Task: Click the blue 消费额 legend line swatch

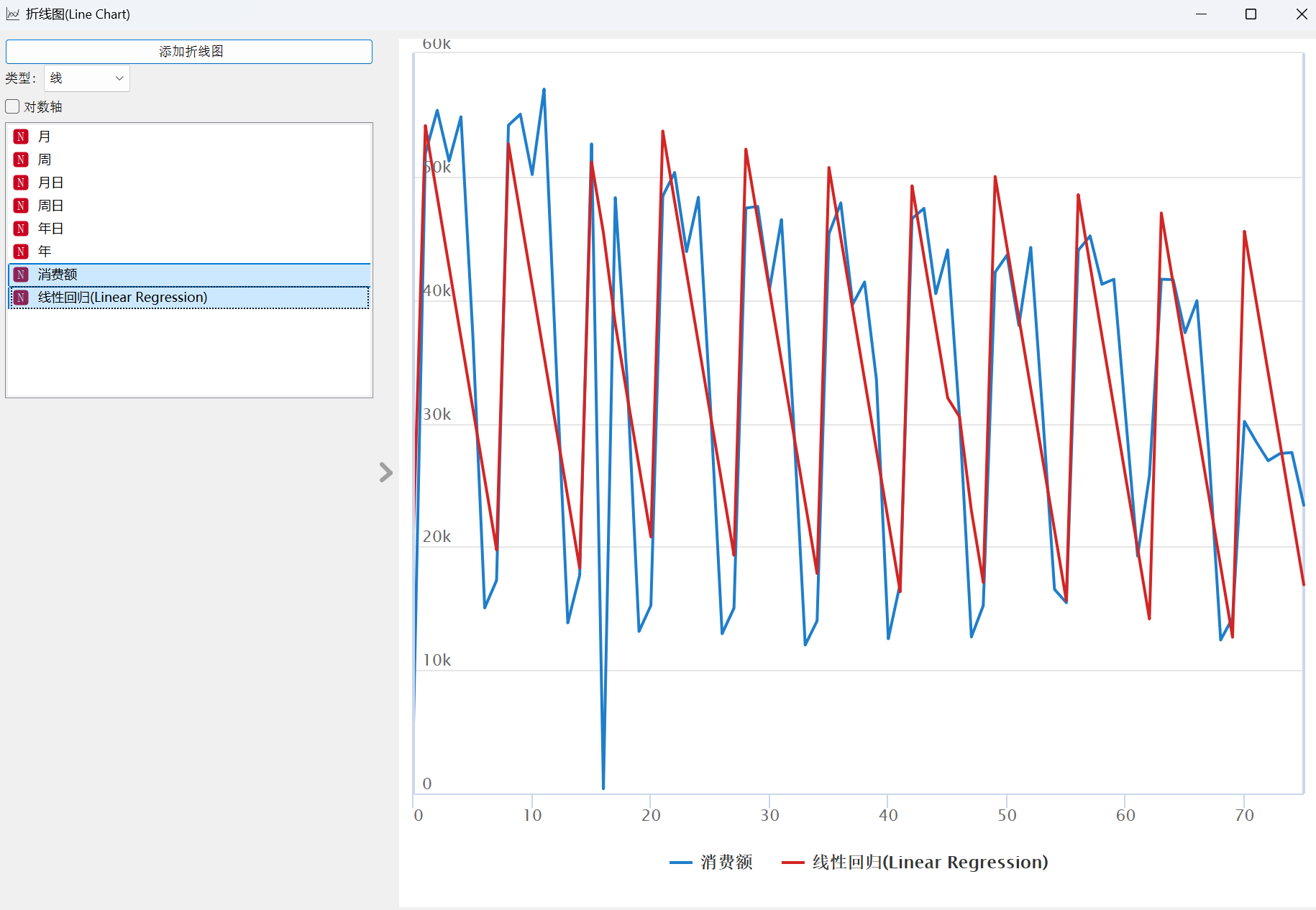Action: point(681,863)
